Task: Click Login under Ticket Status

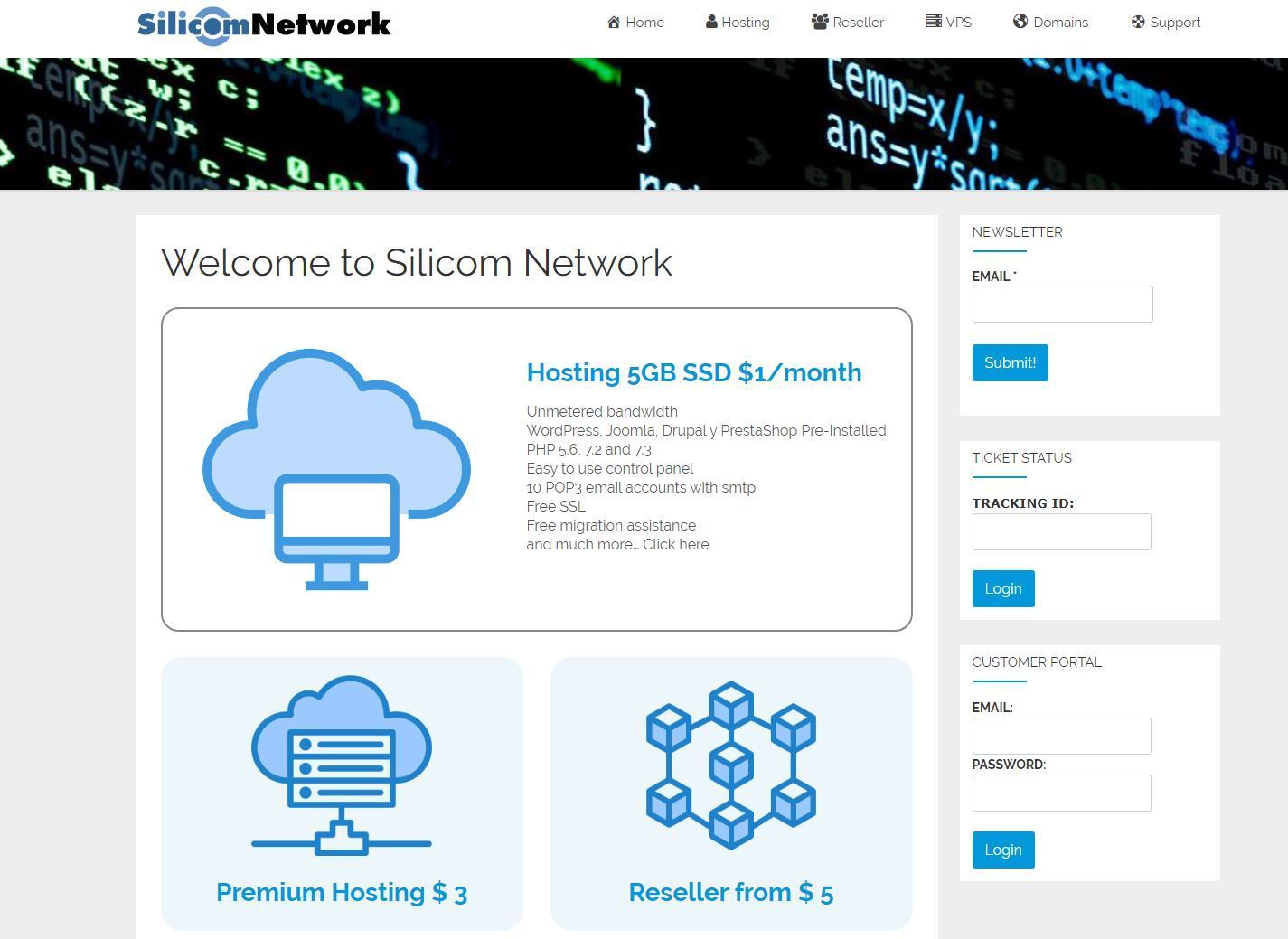Action: (1003, 588)
